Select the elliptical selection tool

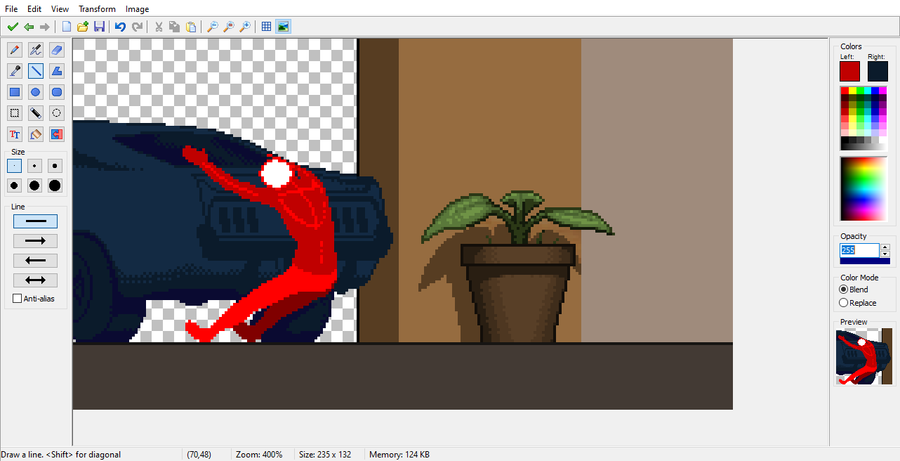(56, 113)
